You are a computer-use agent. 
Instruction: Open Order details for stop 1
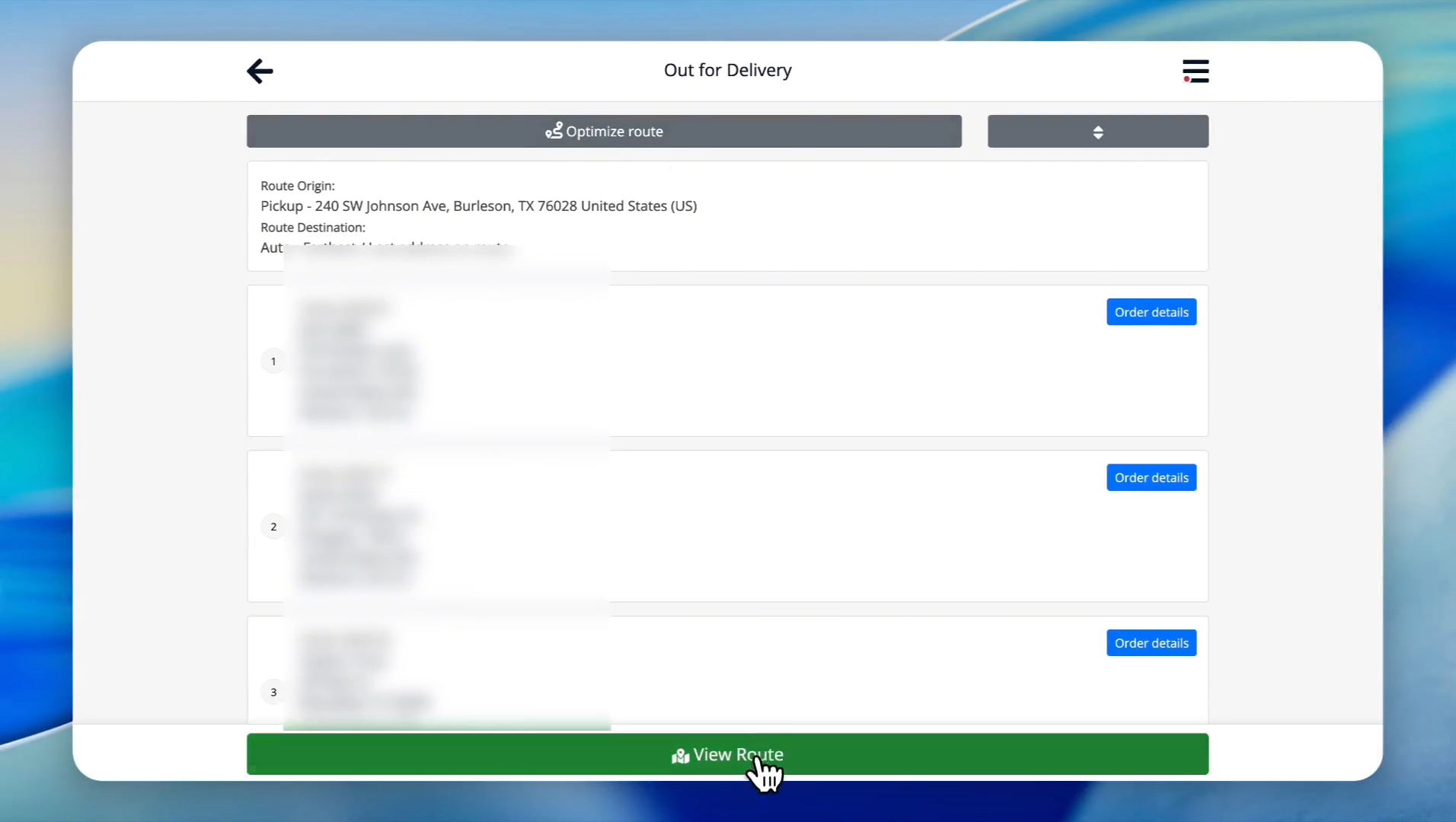(x=1151, y=312)
